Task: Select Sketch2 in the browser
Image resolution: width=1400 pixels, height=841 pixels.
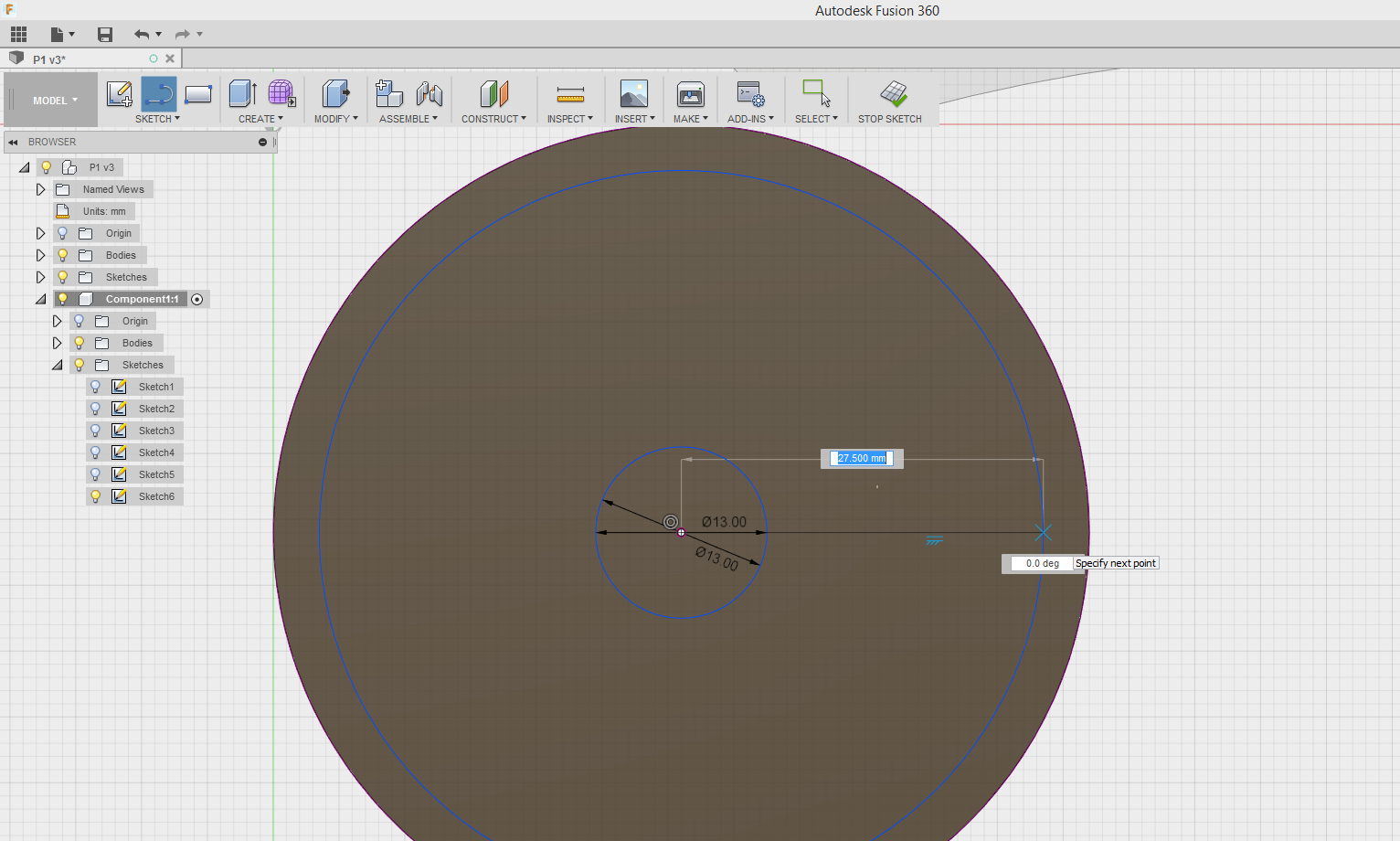Action: pos(156,409)
